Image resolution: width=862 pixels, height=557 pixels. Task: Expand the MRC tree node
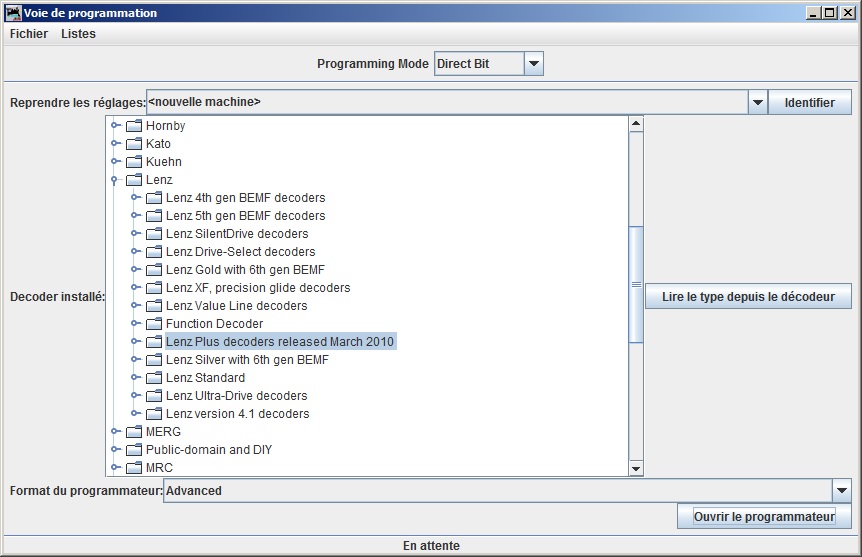115,468
